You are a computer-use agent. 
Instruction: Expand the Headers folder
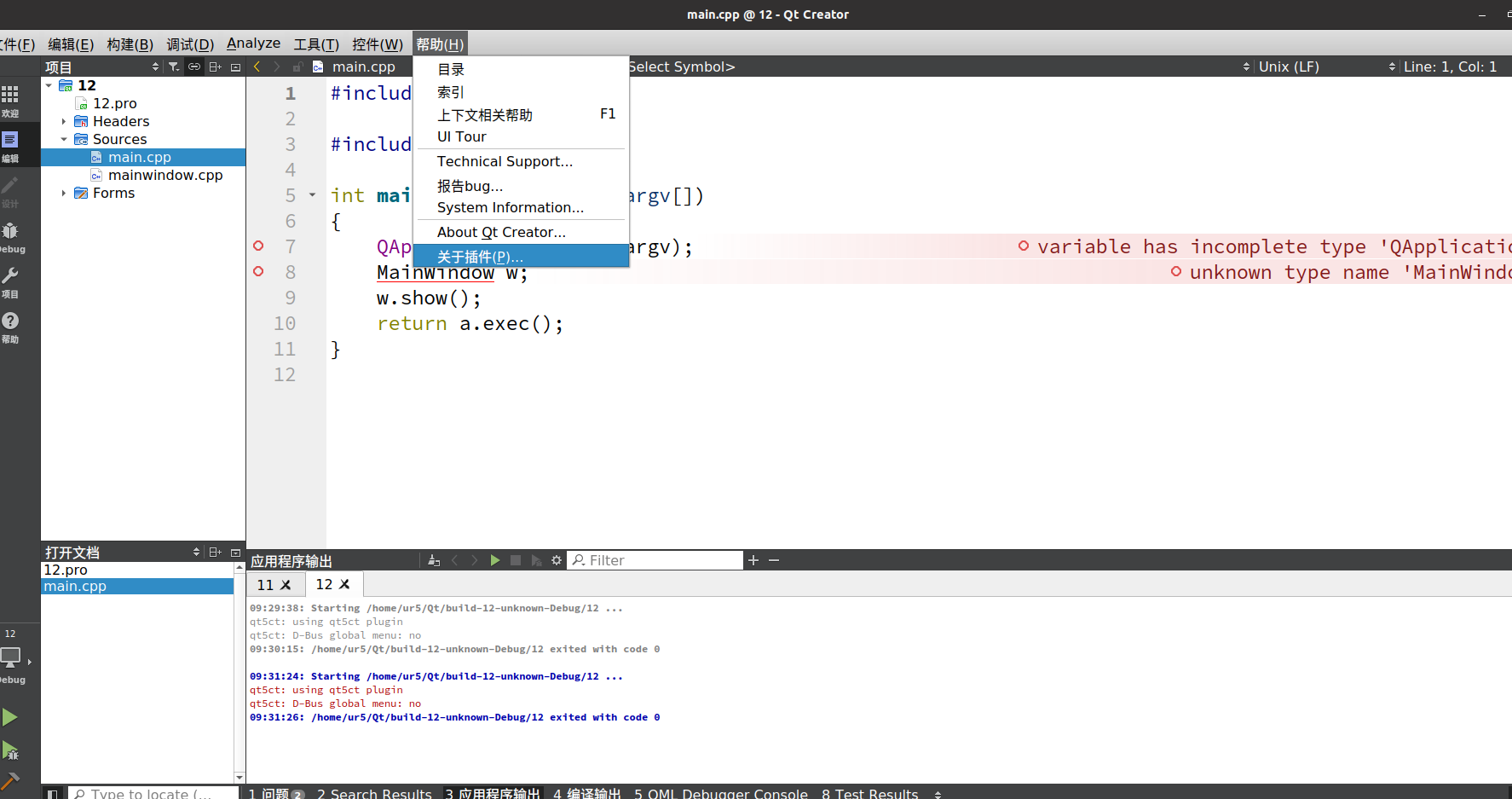pyautogui.click(x=64, y=121)
